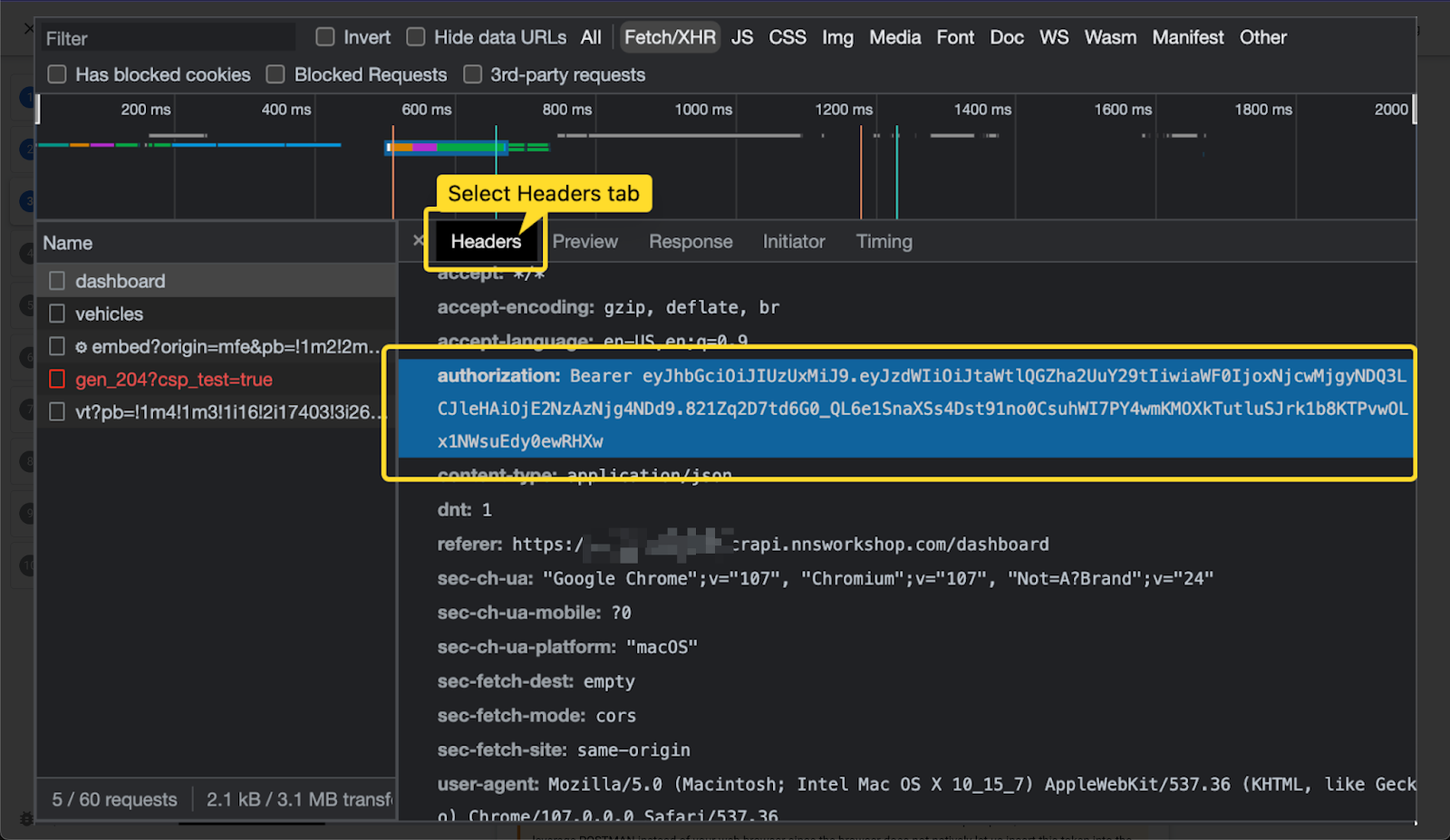Filter by WS requests

click(1054, 37)
